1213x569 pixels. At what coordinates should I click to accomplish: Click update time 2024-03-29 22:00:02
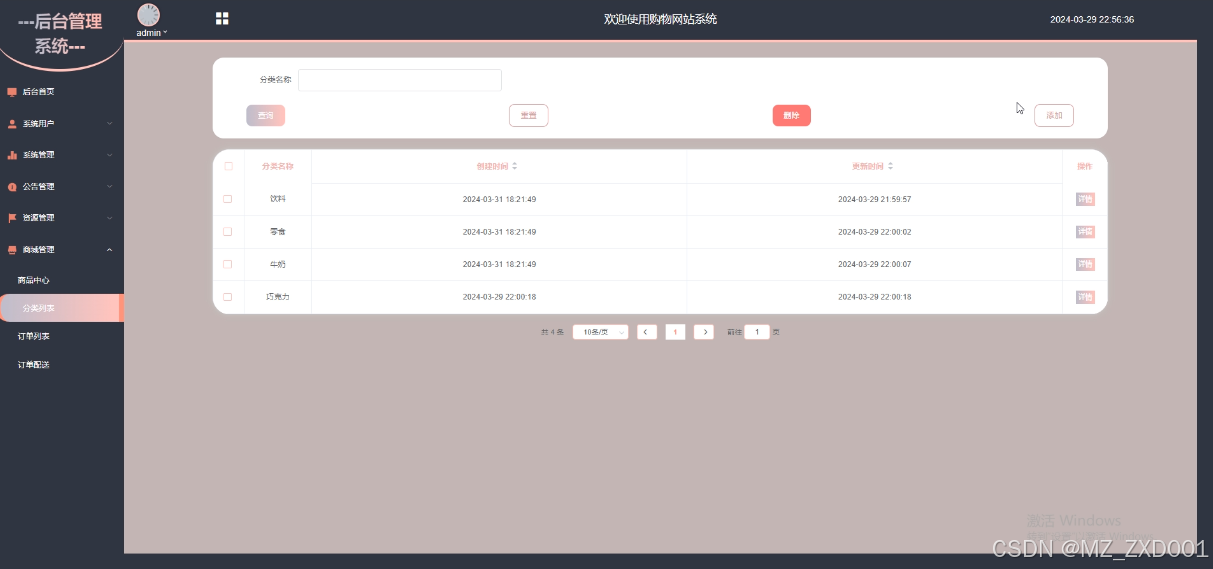point(874,232)
